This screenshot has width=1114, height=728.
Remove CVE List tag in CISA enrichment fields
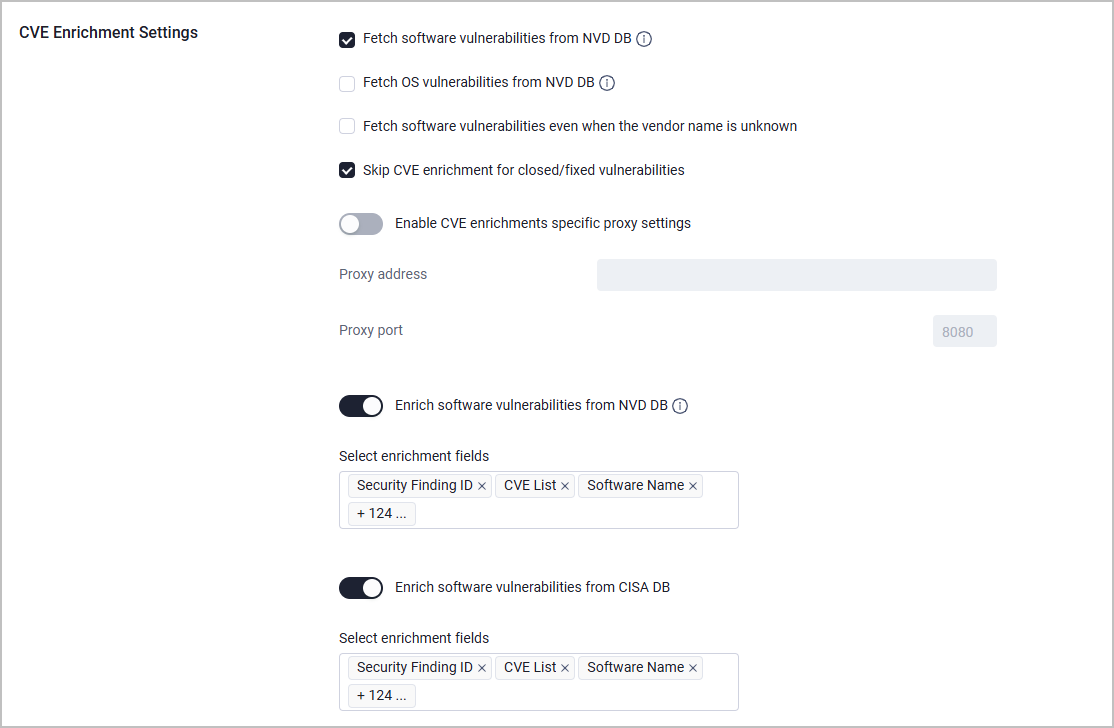point(565,668)
